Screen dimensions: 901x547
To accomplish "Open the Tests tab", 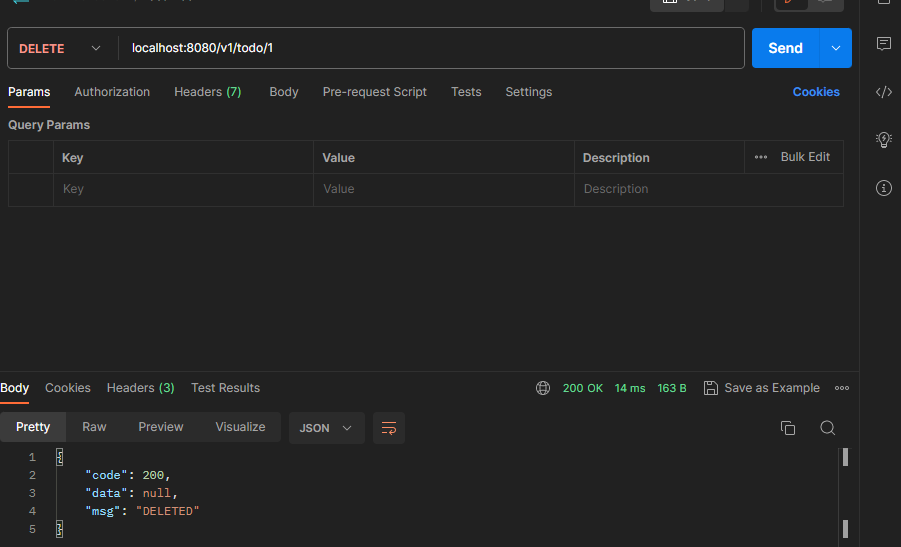I will [x=466, y=92].
